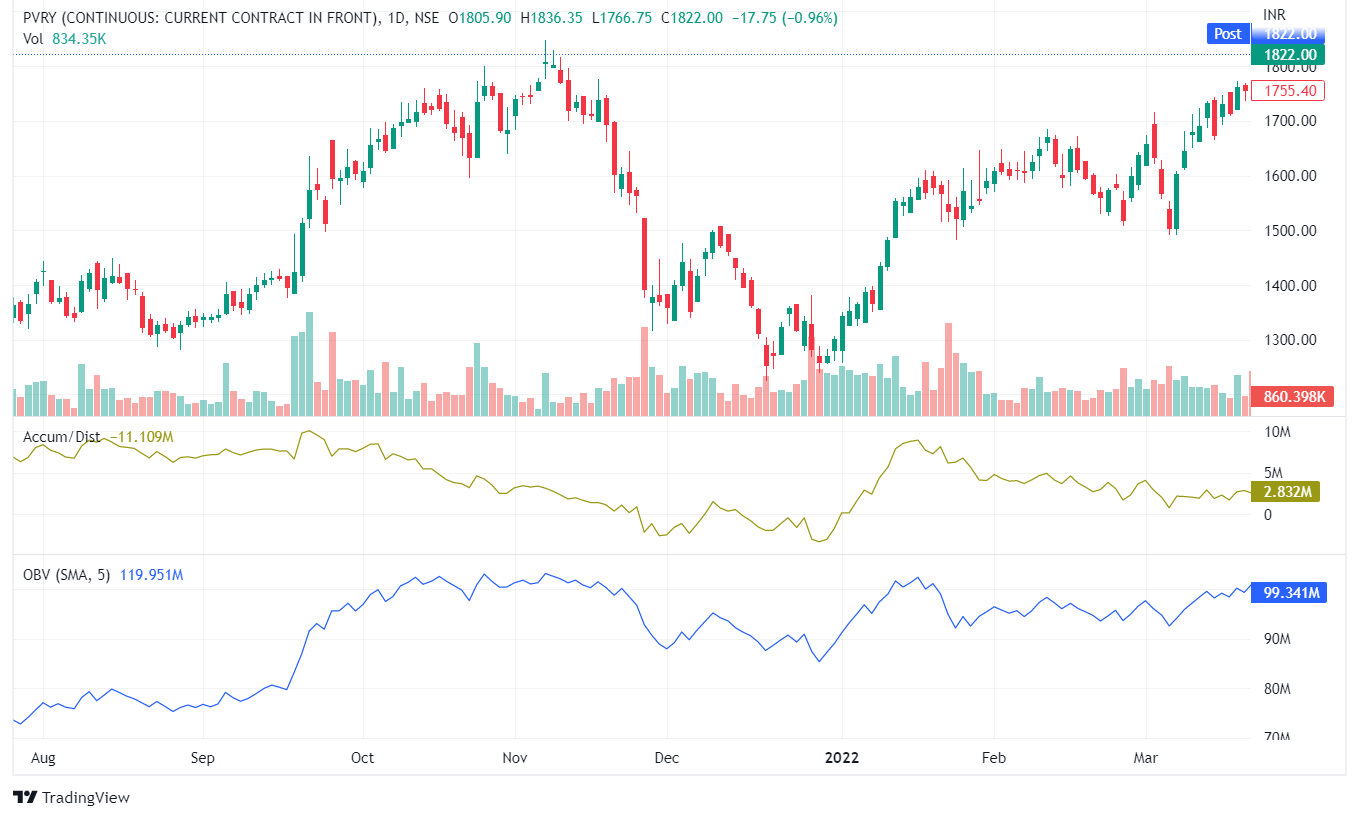Image resolution: width=1359 pixels, height=819 pixels.
Task: Click the Sep time axis label
Action: pyautogui.click(x=202, y=758)
